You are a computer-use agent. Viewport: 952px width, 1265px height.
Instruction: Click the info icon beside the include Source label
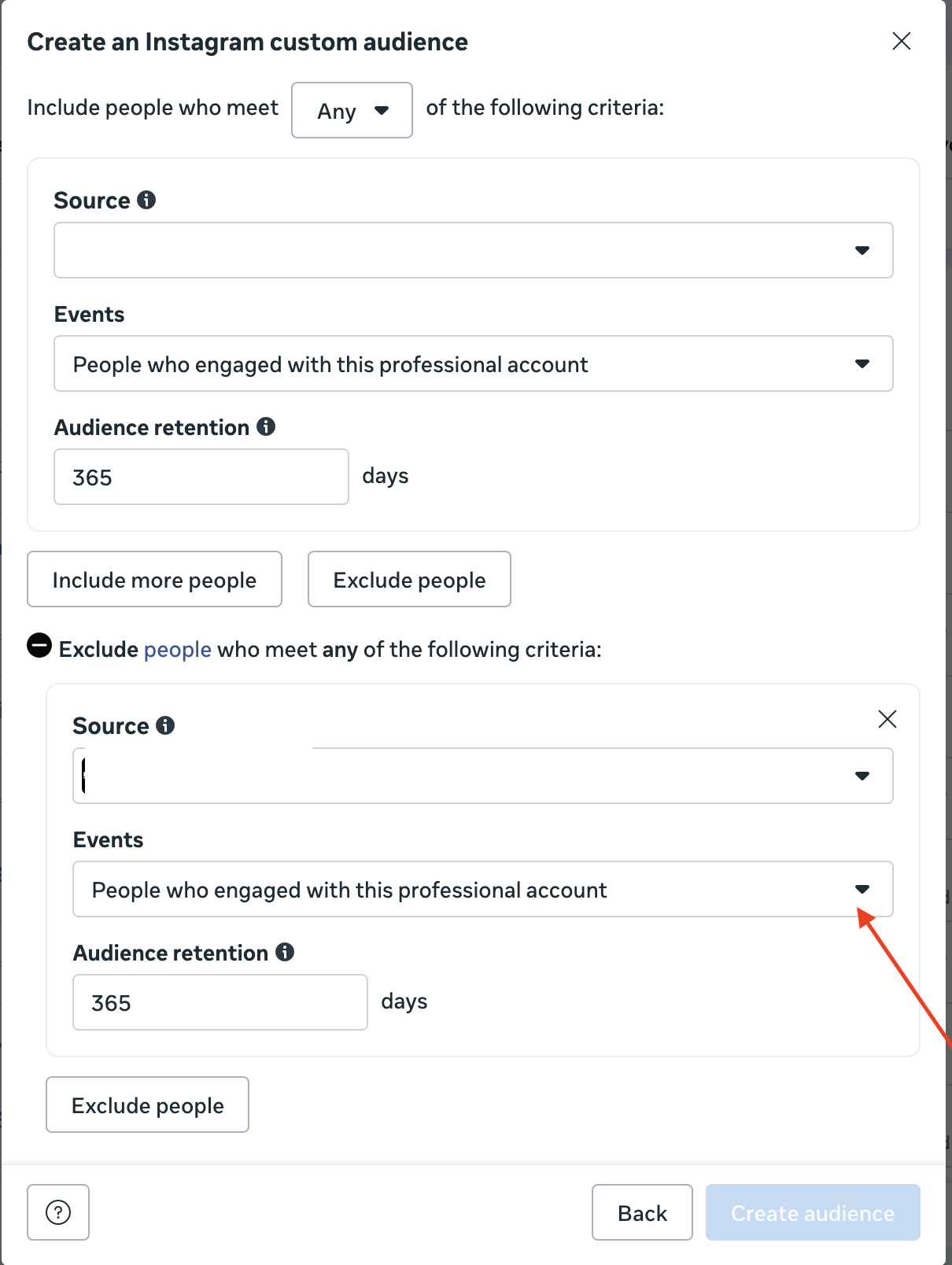coord(146,200)
